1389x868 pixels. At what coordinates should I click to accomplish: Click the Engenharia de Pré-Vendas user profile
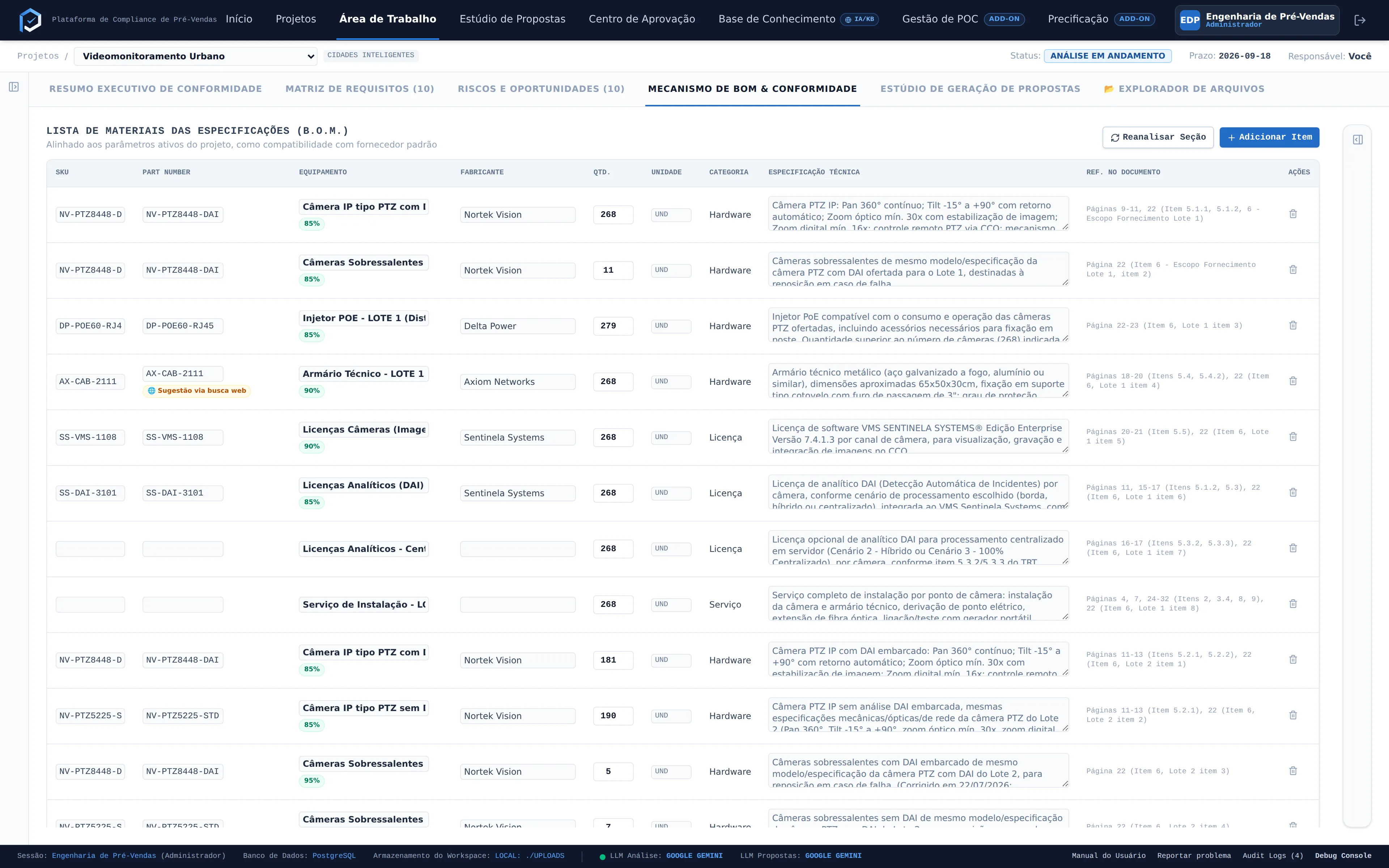[1257, 20]
